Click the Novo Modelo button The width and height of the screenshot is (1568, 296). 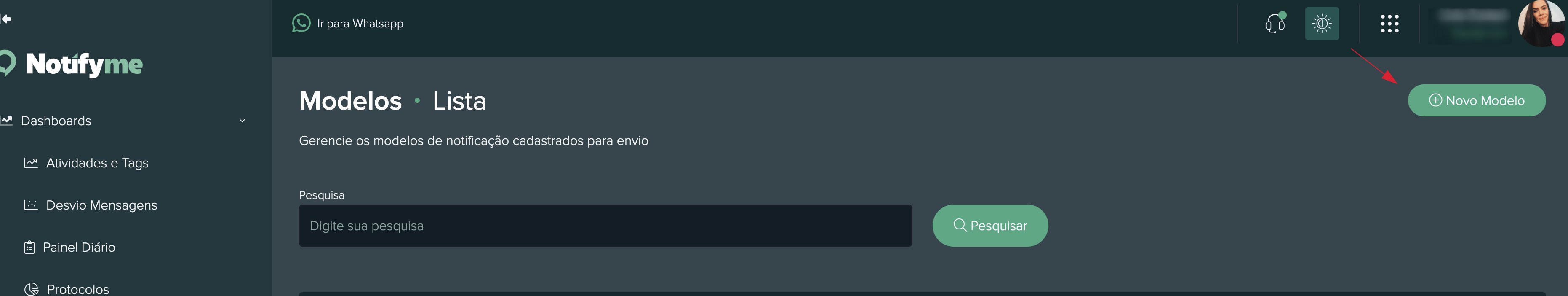point(1476,100)
